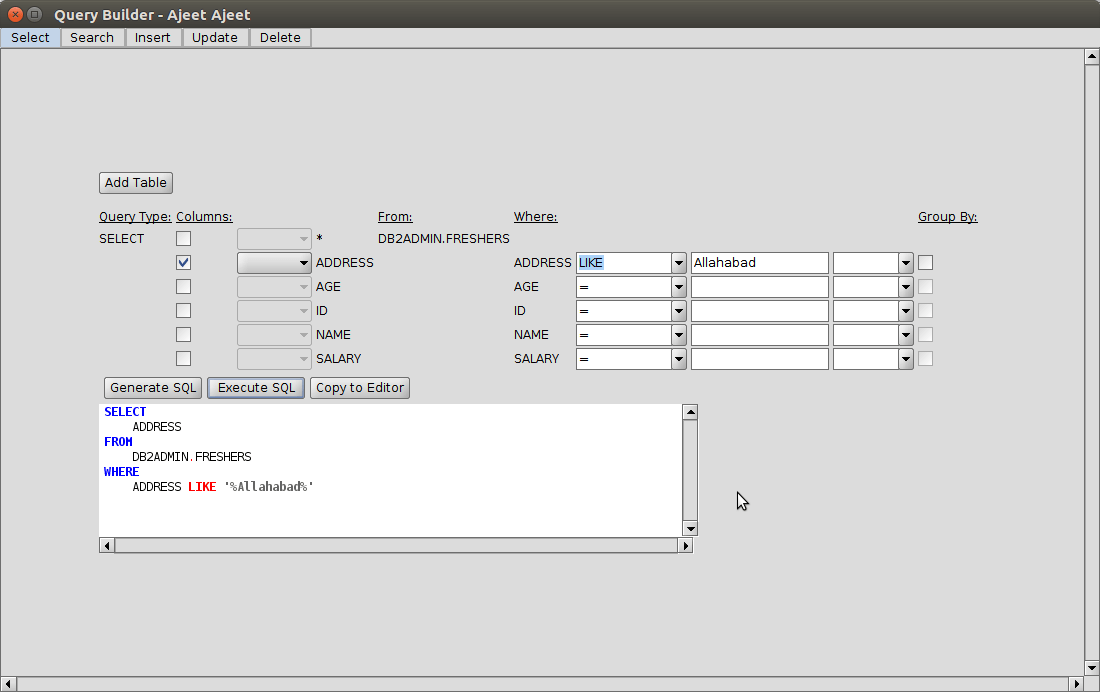Open the NAME operator dropdown
Screen dimensions: 1100x692
(x=678, y=335)
